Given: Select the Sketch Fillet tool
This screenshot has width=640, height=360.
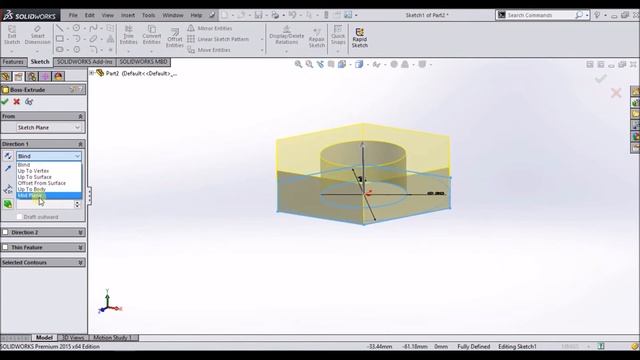Looking at the screenshot, I should click(93, 49).
